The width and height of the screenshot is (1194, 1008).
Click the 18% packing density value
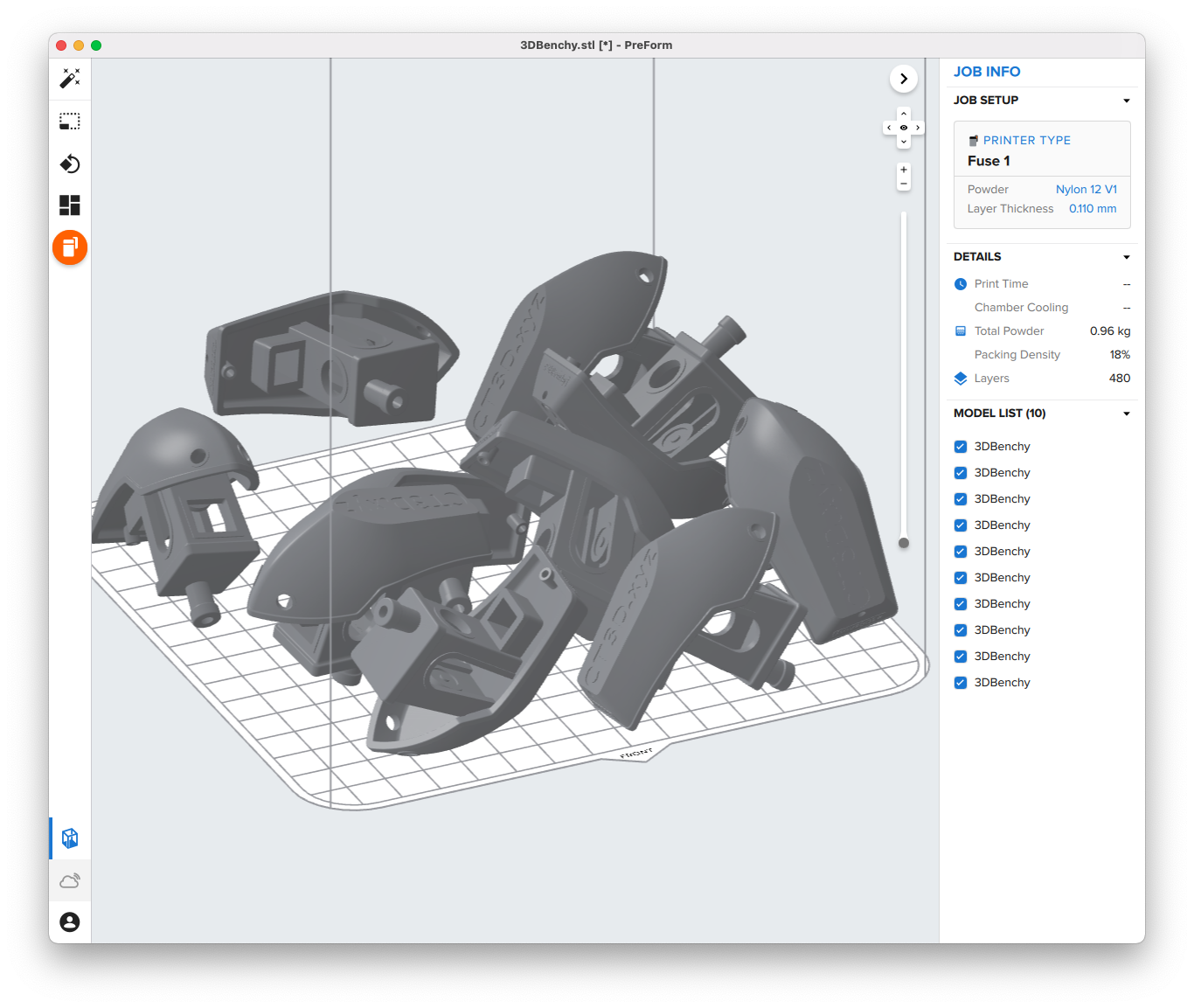1120,355
